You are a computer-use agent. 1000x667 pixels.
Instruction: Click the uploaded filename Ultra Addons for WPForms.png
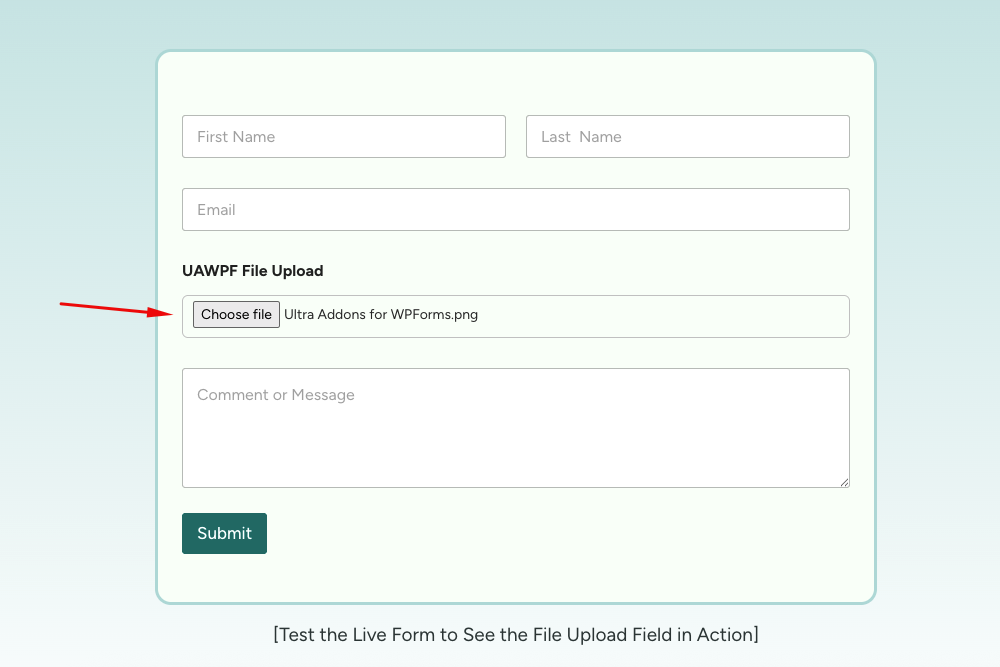coord(381,314)
